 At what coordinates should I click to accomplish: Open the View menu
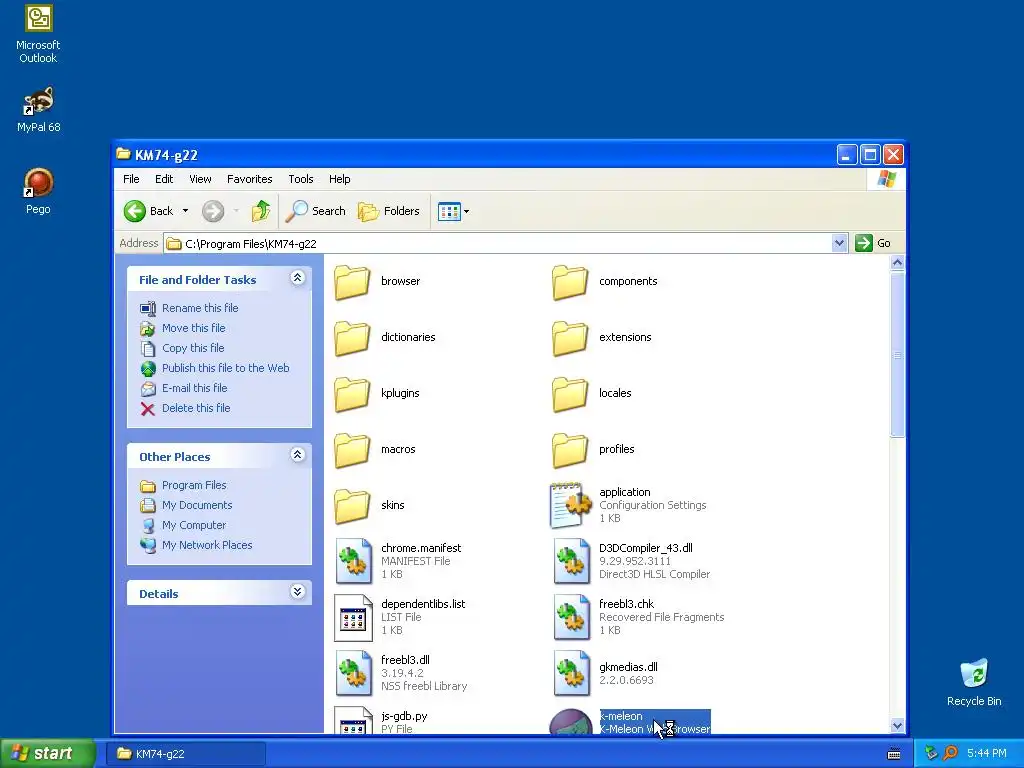coord(200,179)
